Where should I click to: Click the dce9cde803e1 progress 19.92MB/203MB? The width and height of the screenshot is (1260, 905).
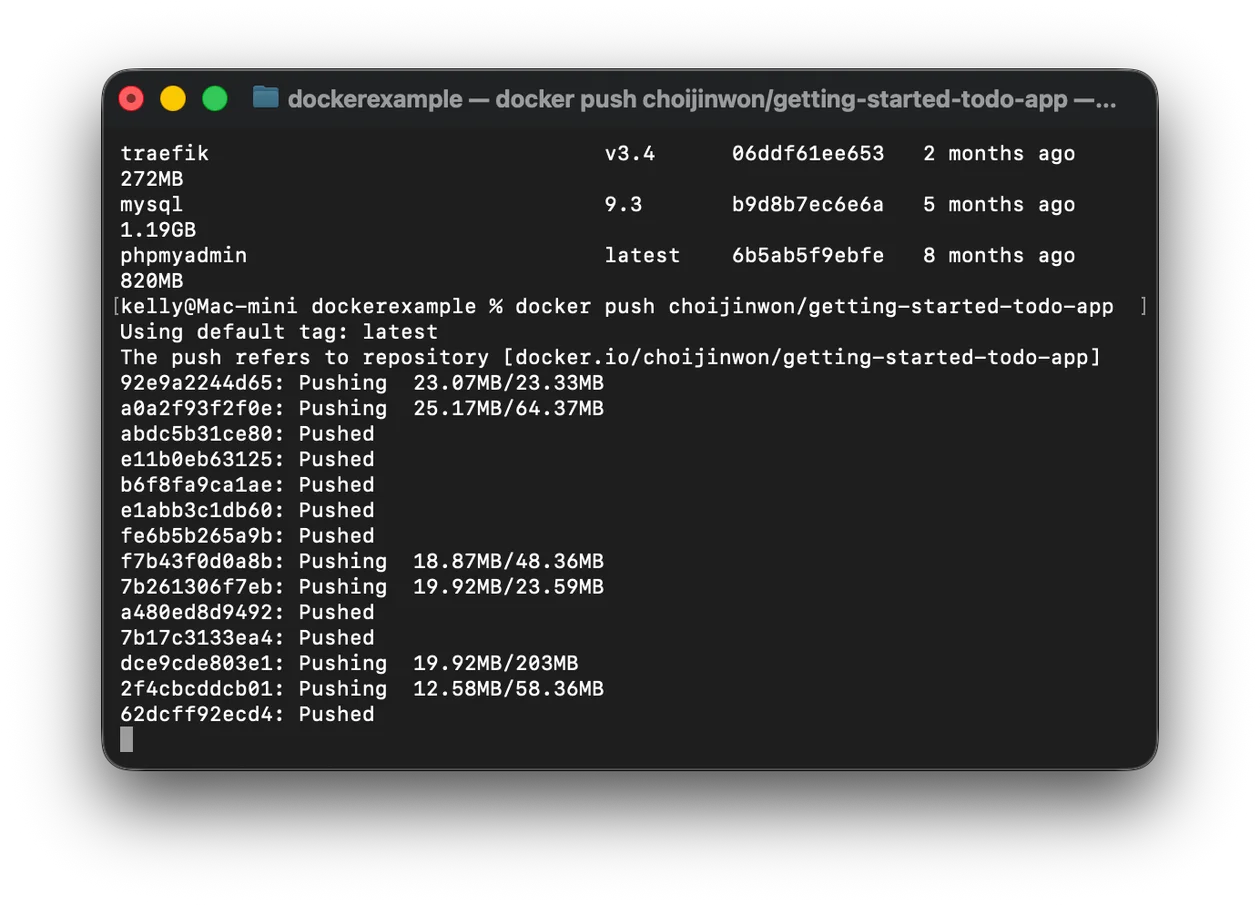tap(495, 663)
